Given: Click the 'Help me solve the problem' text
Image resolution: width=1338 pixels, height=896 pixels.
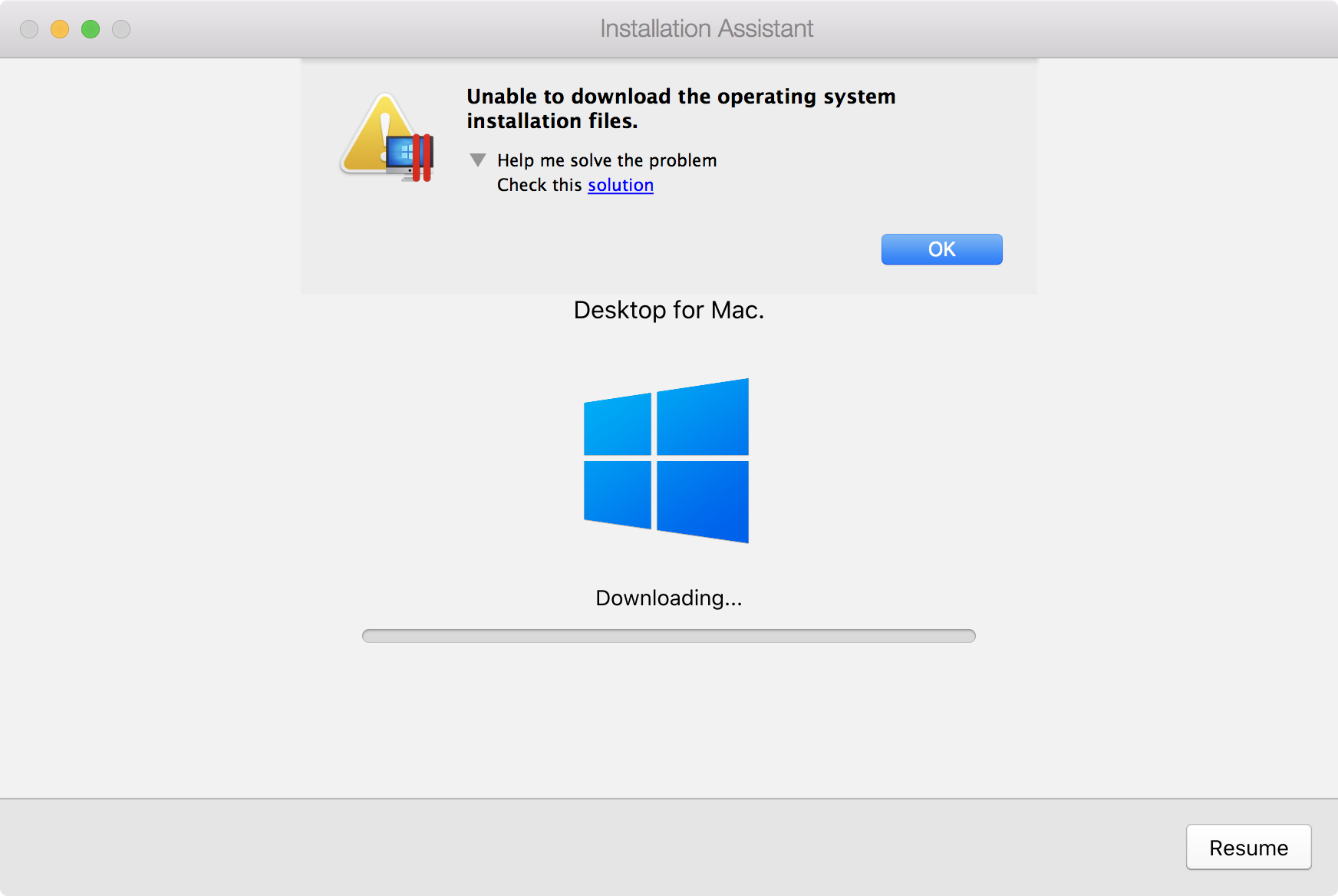Looking at the screenshot, I should (607, 160).
